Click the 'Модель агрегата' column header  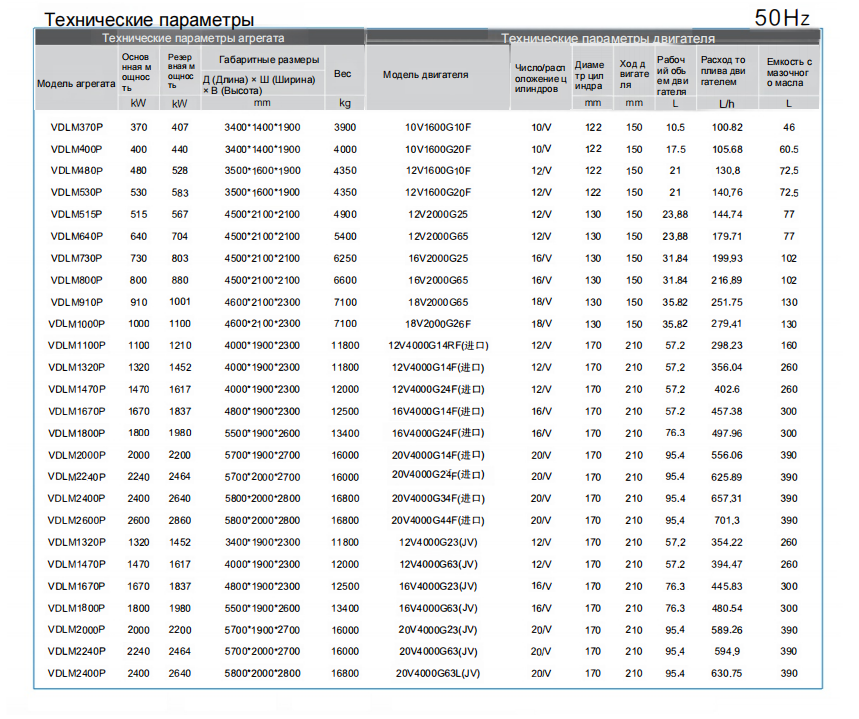pos(76,84)
